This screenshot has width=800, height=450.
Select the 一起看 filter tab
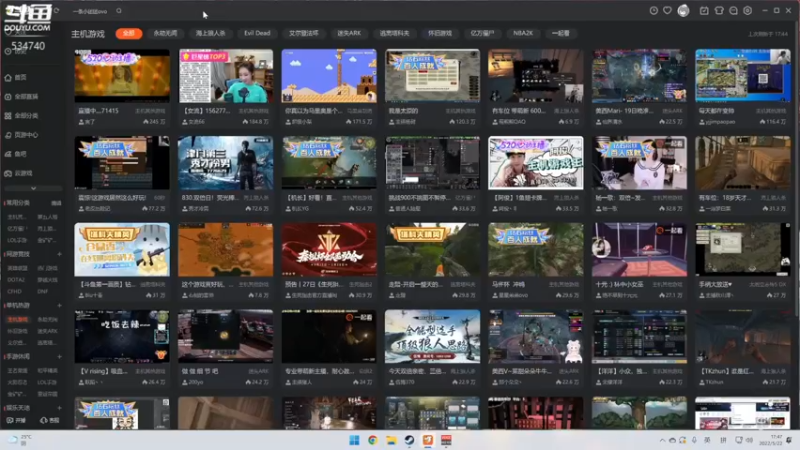pyautogui.click(x=560, y=33)
